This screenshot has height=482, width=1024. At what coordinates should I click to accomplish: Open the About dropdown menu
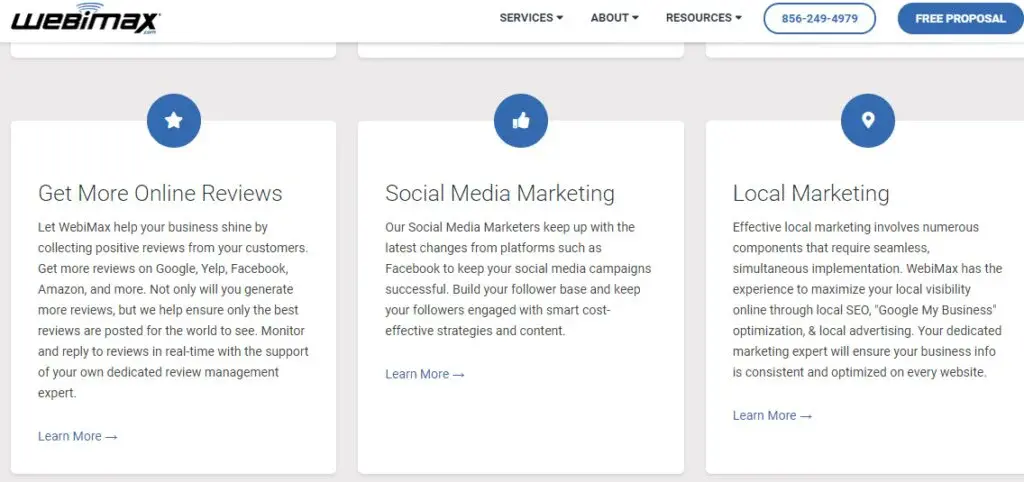tap(615, 18)
